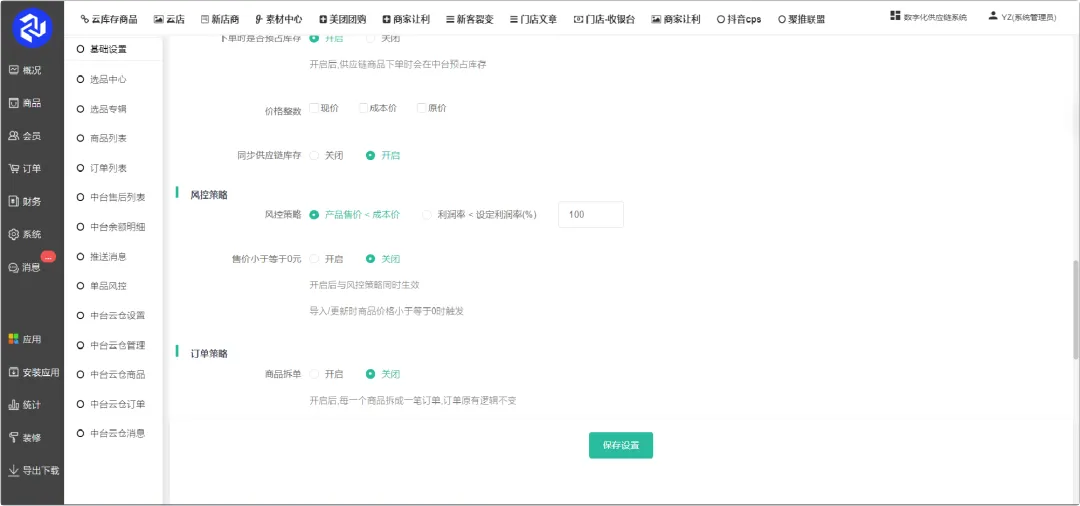
Task: Open 新客裂变 in top navigation
Action: coord(470,19)
